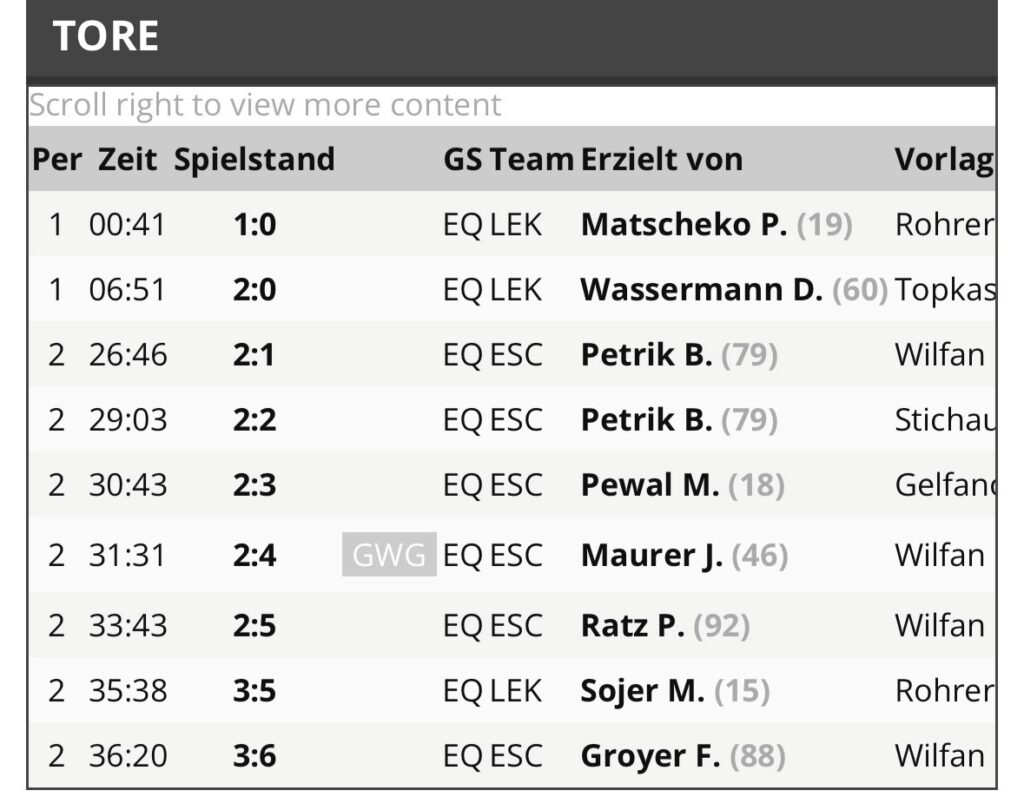Click the Spielstand column header
The image size is (1024, 797).
(x=254, y=160)
